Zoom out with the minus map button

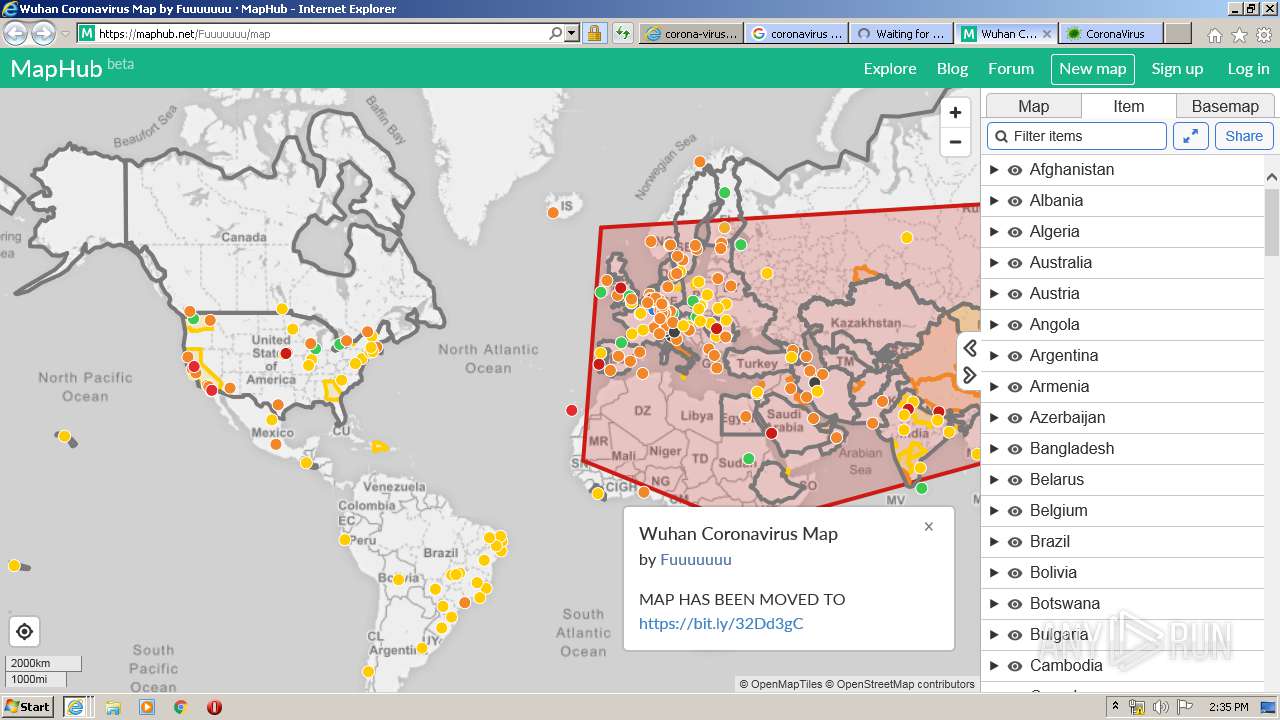coord(955,142)
